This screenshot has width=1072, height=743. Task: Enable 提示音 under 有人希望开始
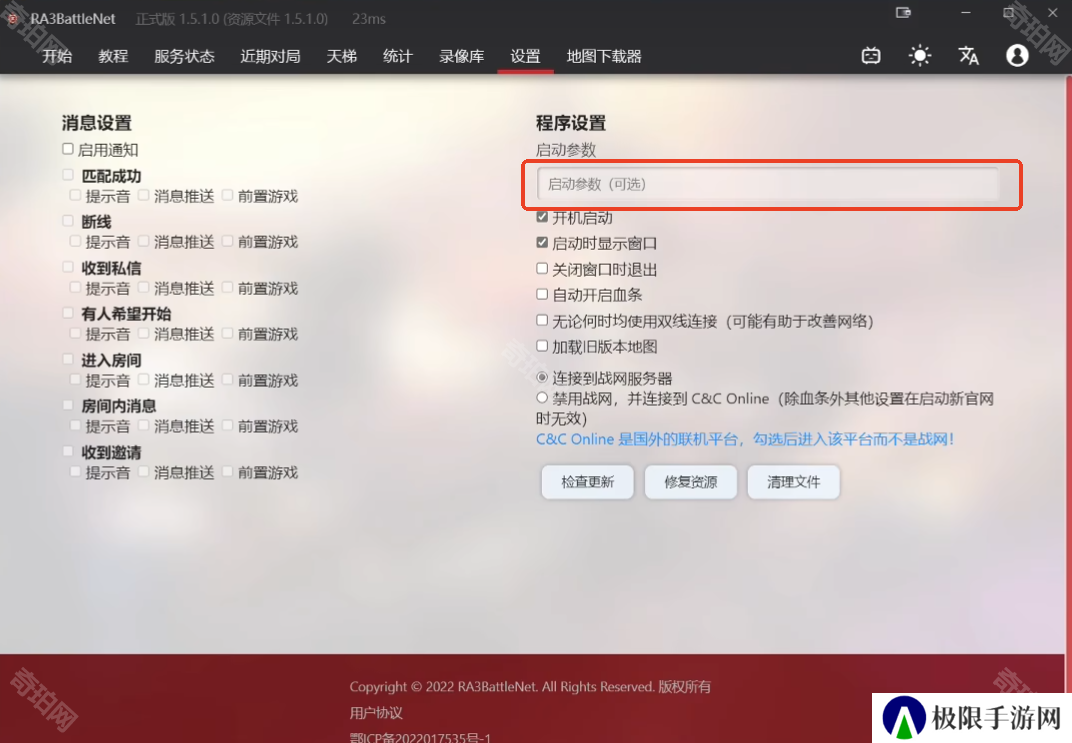75,334
